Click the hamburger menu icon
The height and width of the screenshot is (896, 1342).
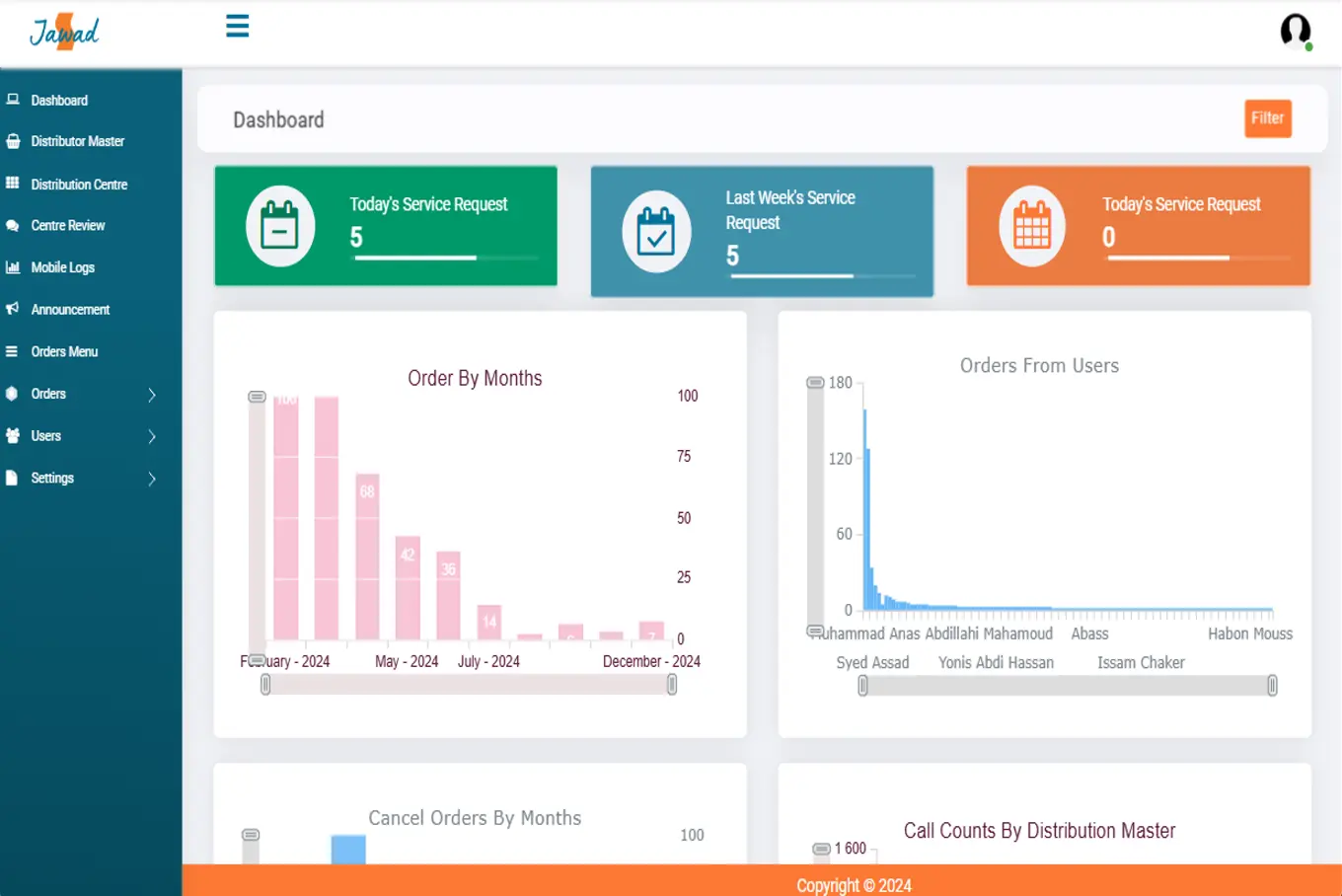[x=237, y=26]
